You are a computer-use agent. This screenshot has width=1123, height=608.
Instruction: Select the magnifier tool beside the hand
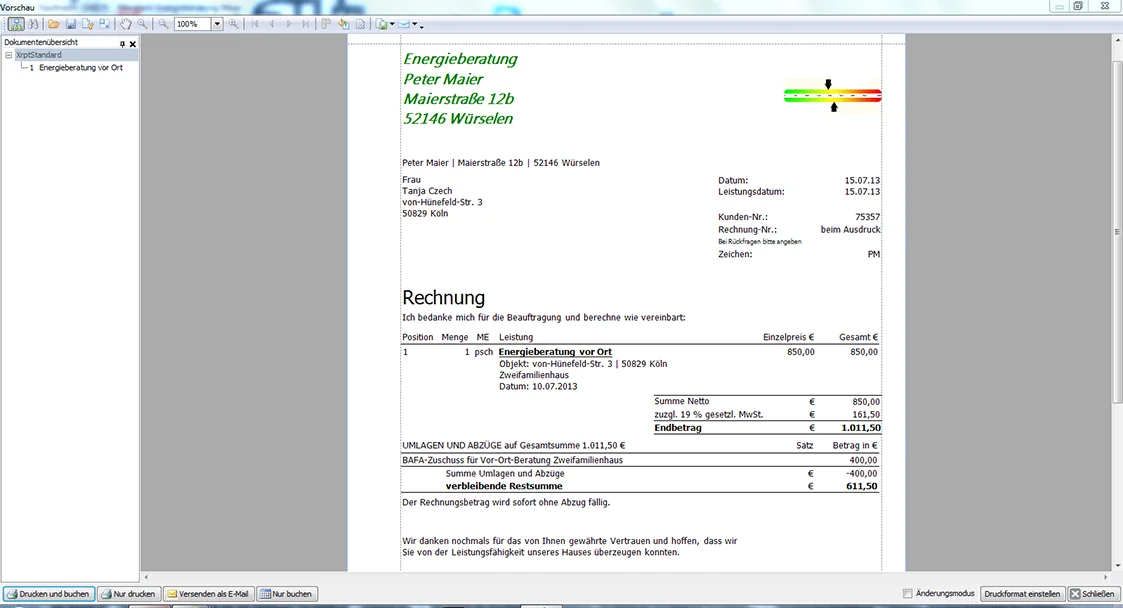[x=143, y=24]
